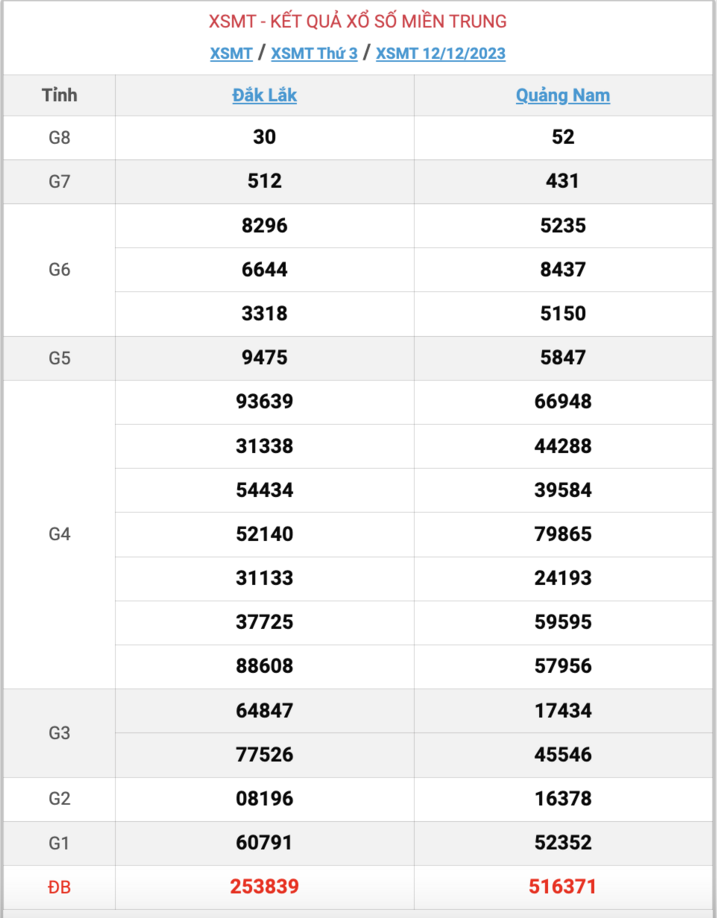Click Quảng Nam G7 result 431
Viewport: 720px width, 918px height.
click(x=563, y=182)
